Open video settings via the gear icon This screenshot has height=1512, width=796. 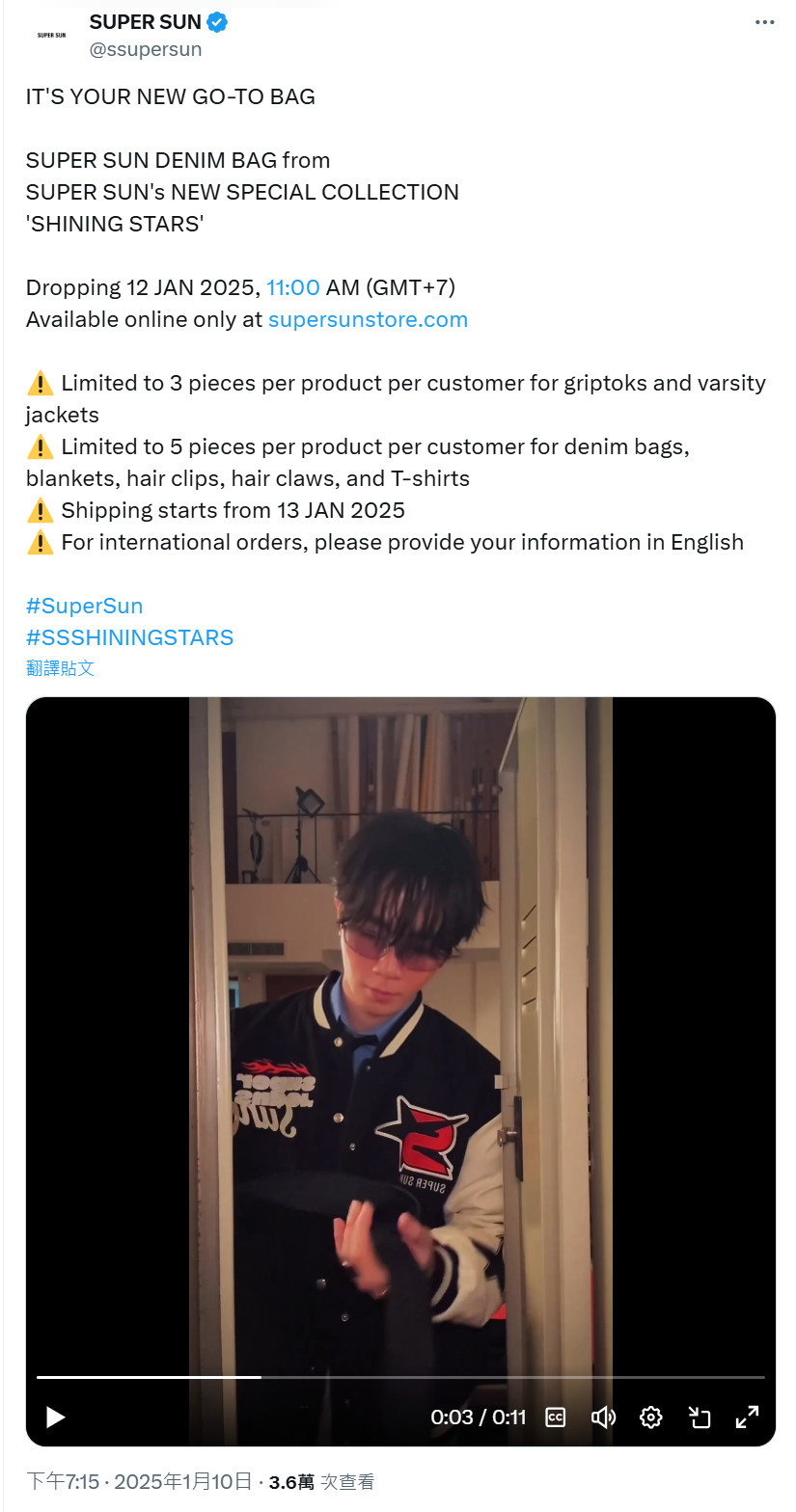tap(651, 1417)
